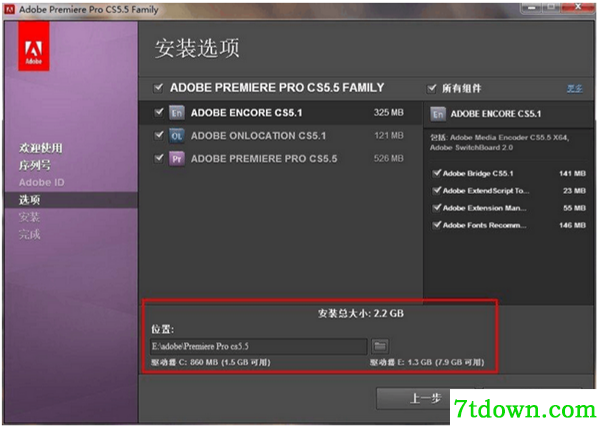Click the Adobe icon in the title bar
This screenshot has width=600, height=428.
coord(9,9)
